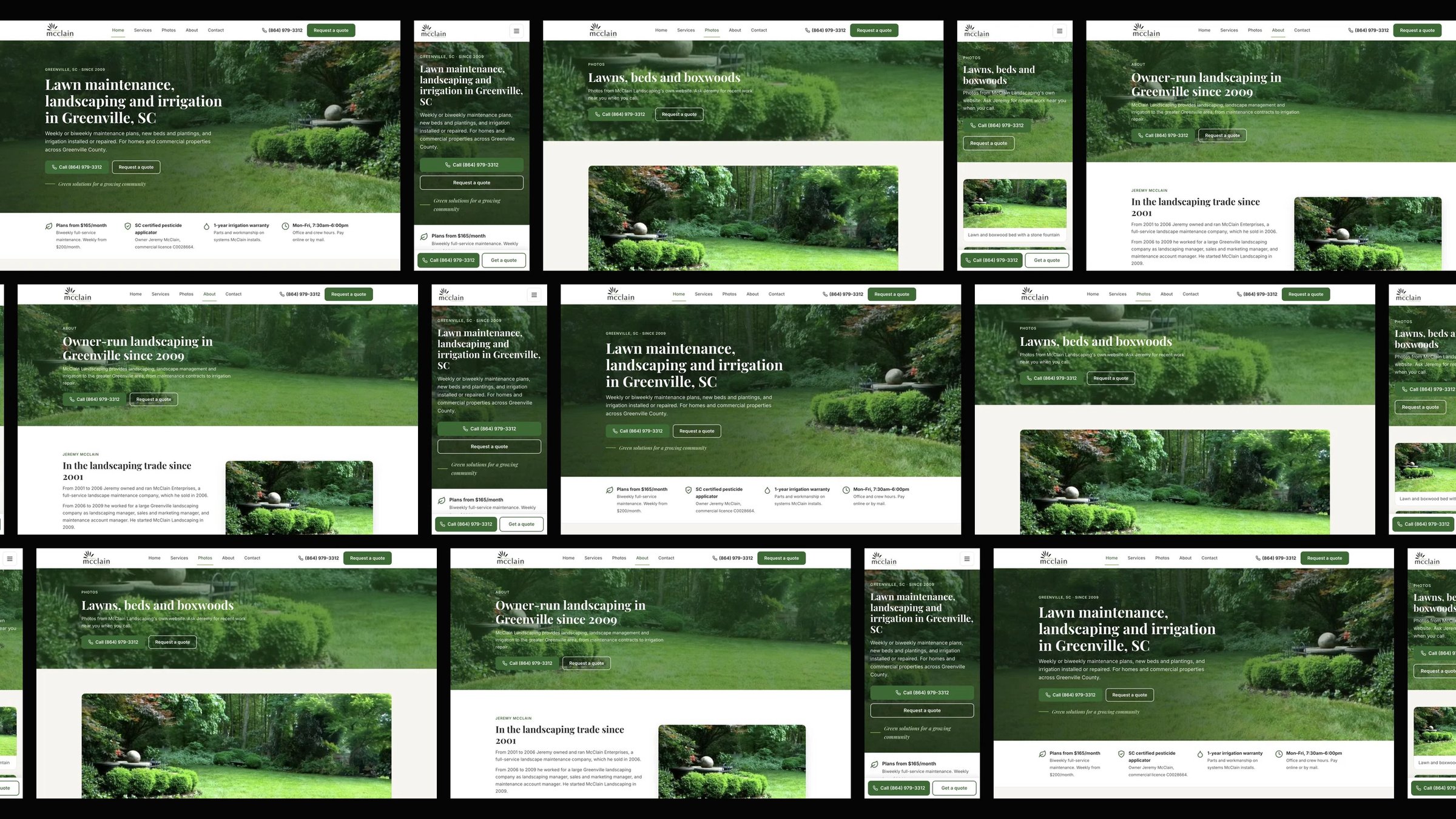Click header Request a quote, top-row desktop Home mockup
The height and width of the screenshot is (819, 1456).
point(331,30)
